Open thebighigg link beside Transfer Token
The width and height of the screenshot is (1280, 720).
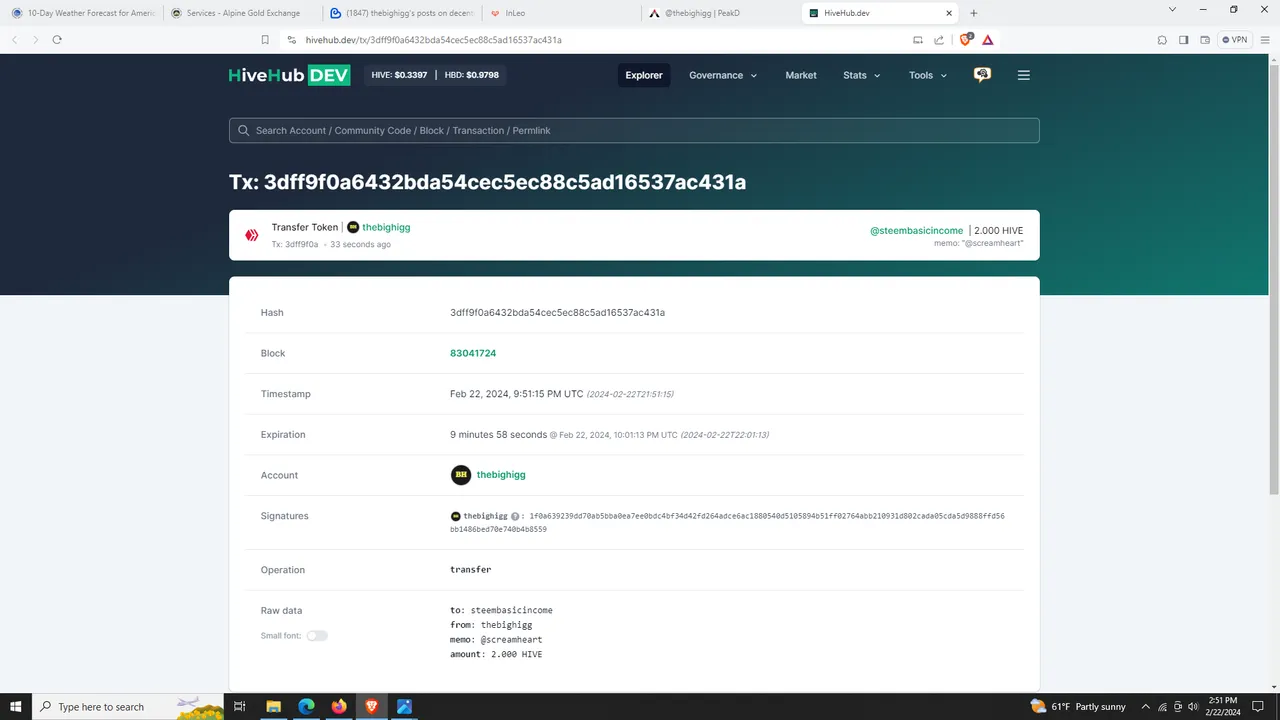pyautogui.click(x=386, y=227)
